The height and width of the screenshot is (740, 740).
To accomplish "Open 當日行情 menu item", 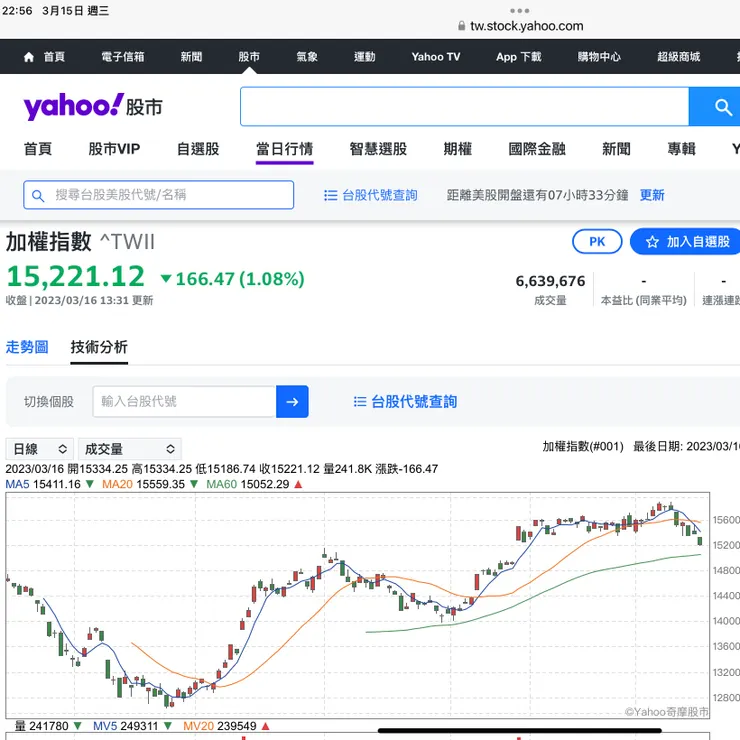I will 285,149.
